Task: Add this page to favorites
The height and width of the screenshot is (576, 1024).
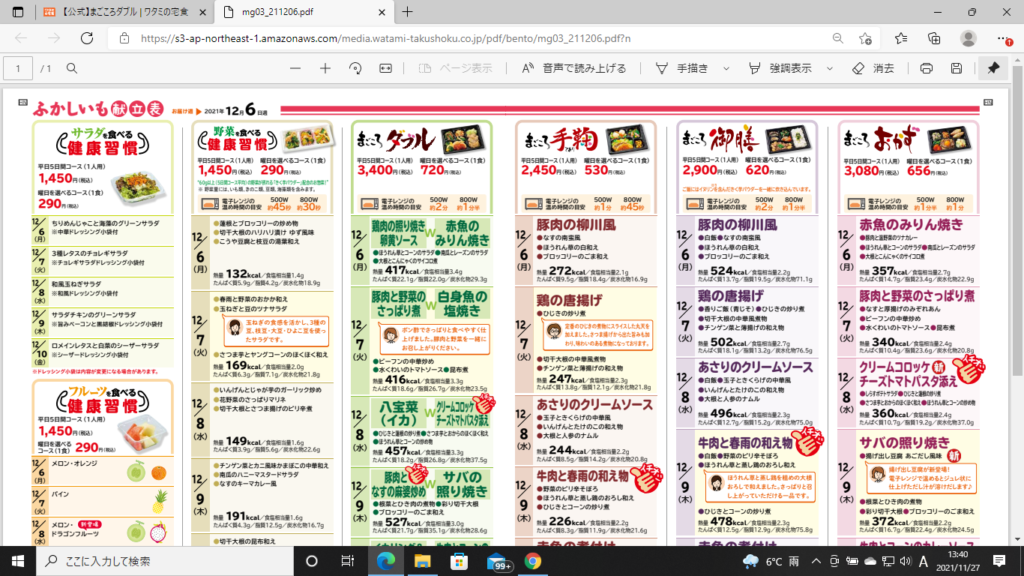Action: tap(866, 39)
